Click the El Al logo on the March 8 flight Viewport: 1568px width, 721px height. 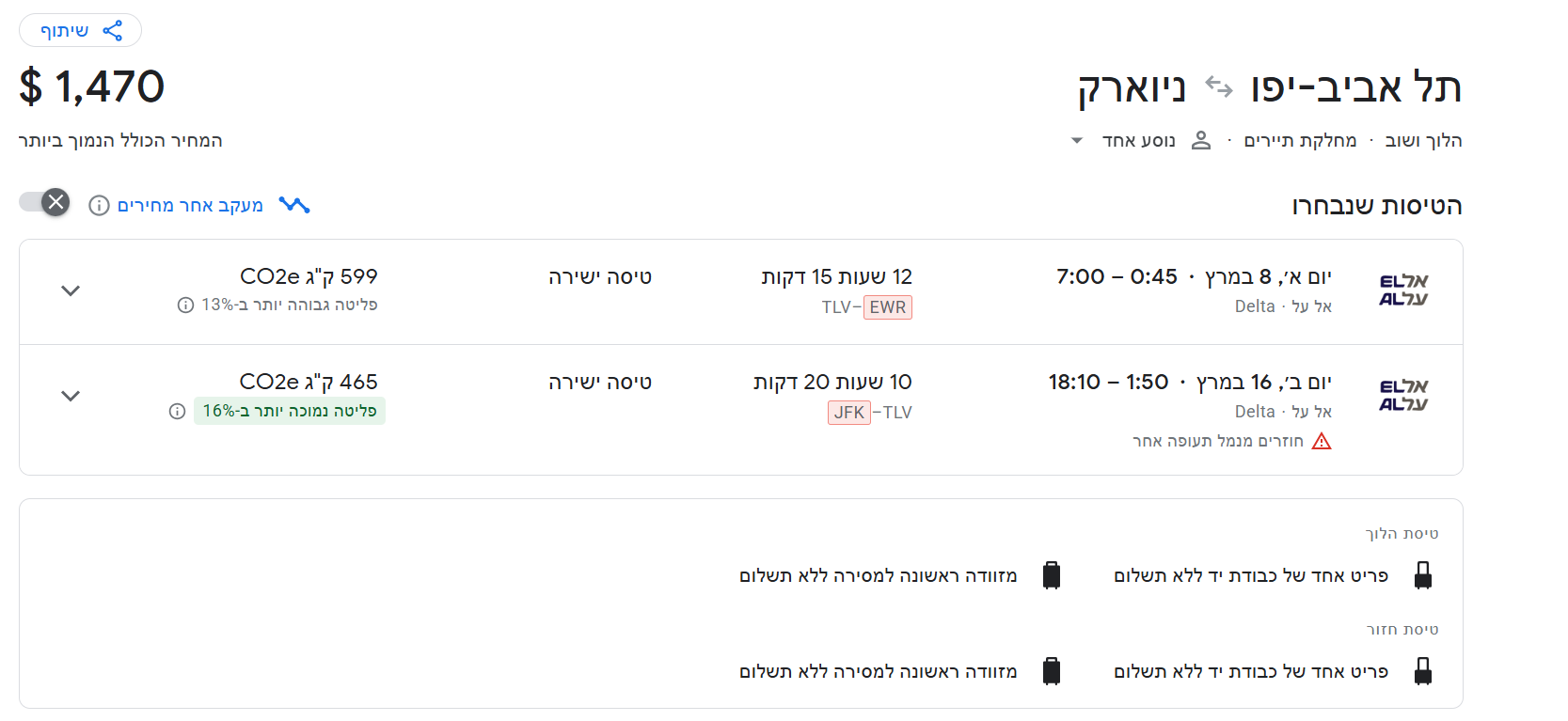tap(1405, 290)
